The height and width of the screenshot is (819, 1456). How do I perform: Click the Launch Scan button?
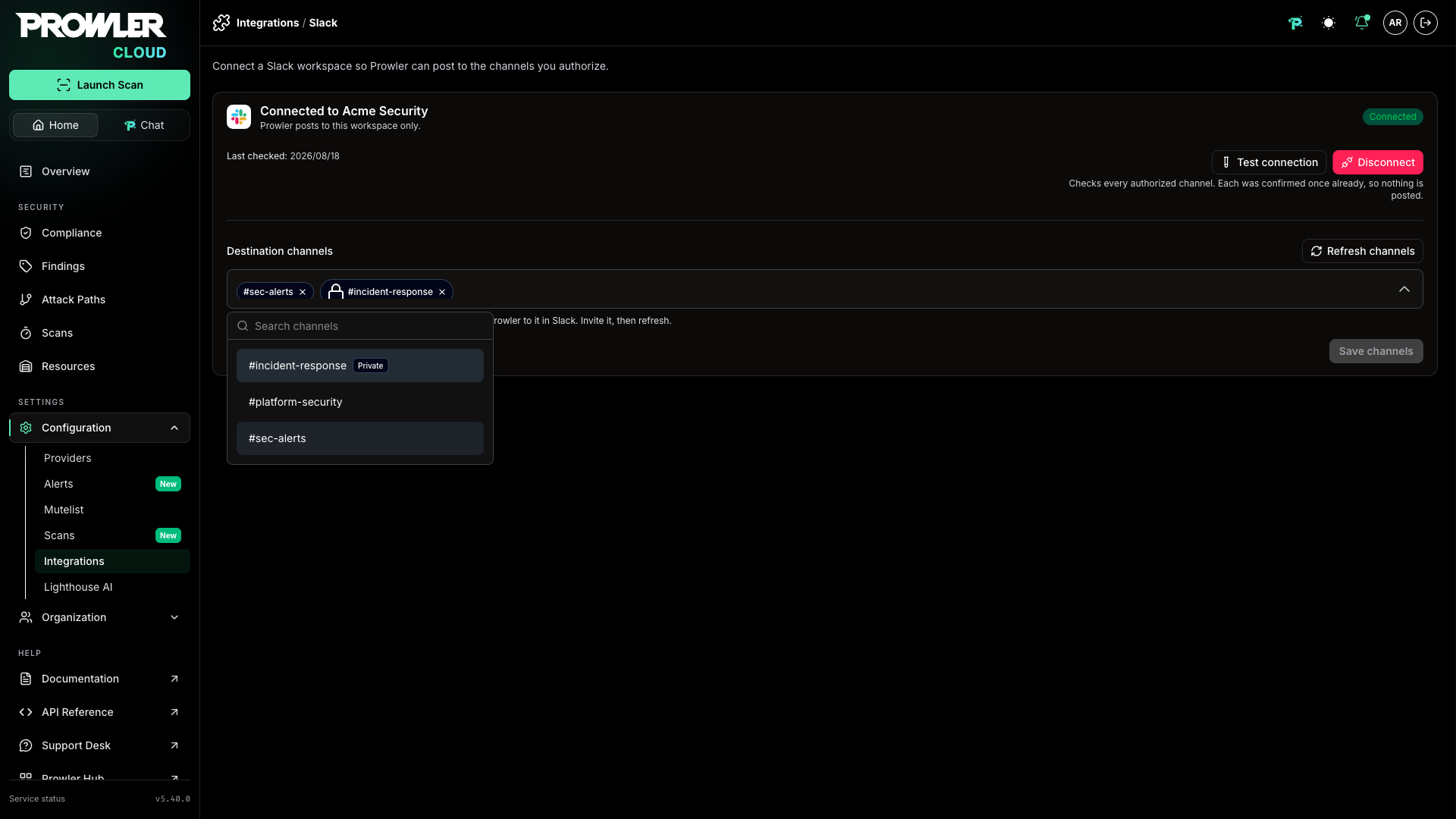[x=99, y=85]
